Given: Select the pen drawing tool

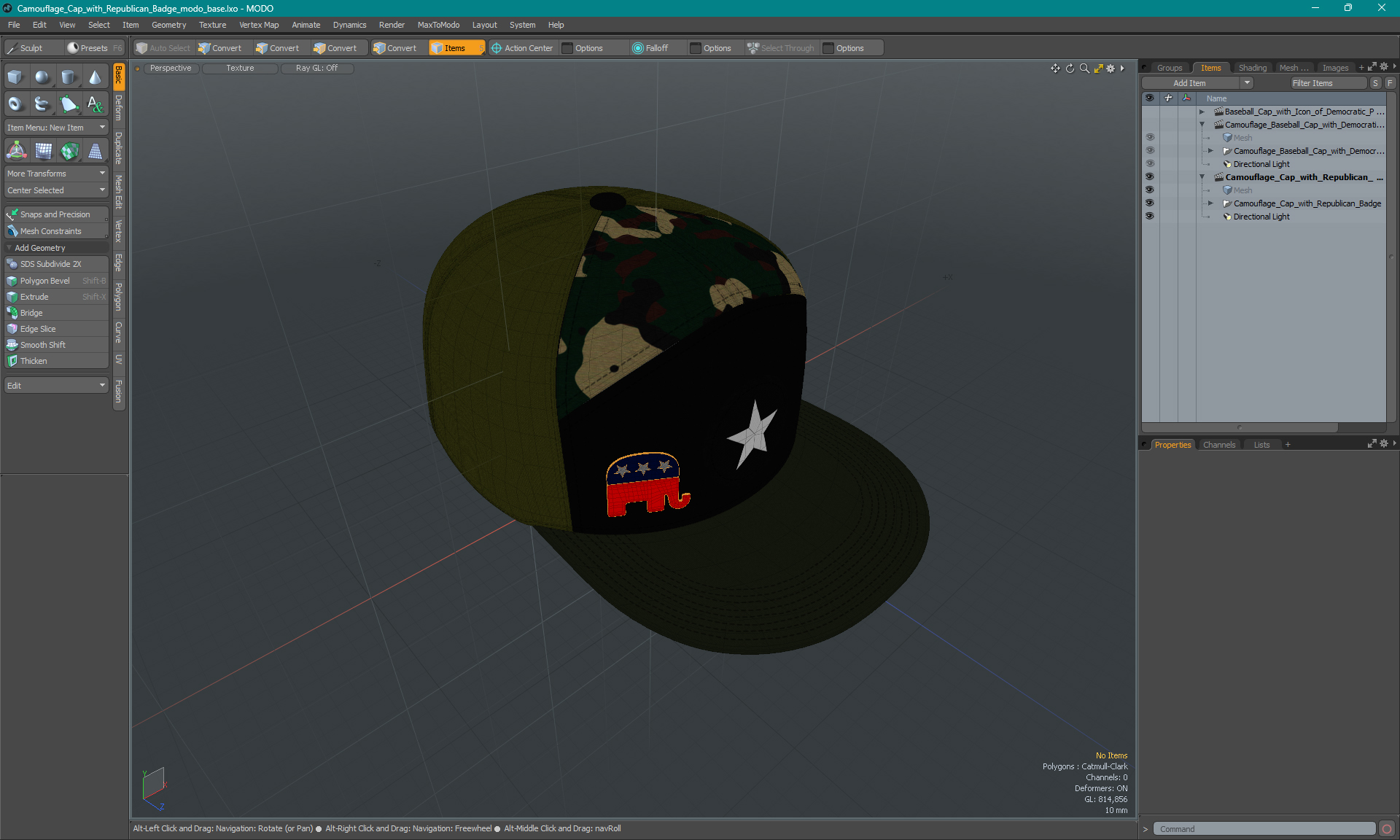Looking at the screenshot, I should pyautogui.click(x=69, y=104).
